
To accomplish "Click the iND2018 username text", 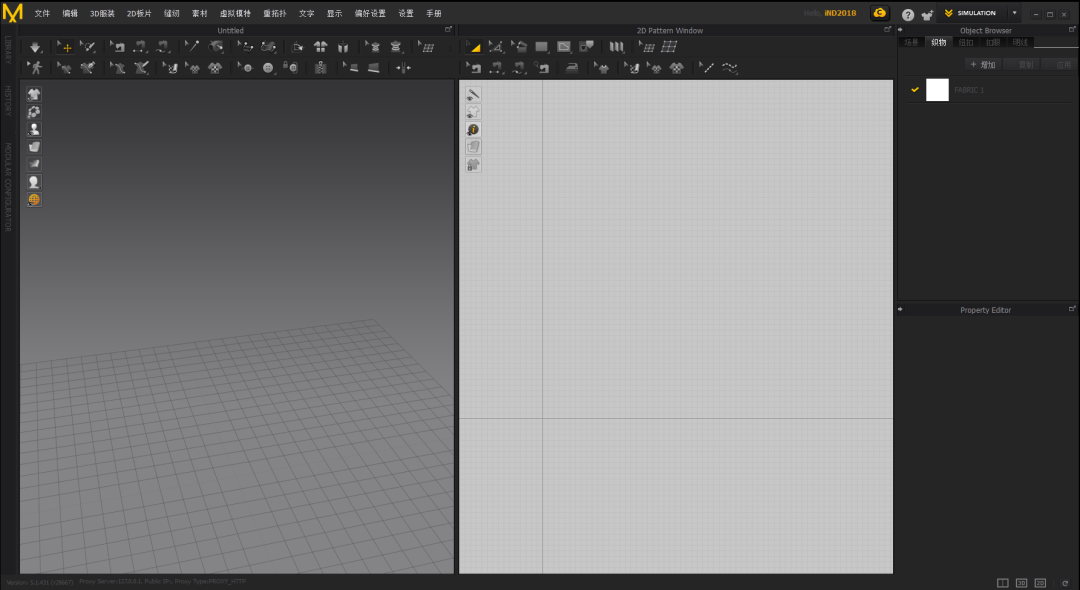I will point(840,13).
